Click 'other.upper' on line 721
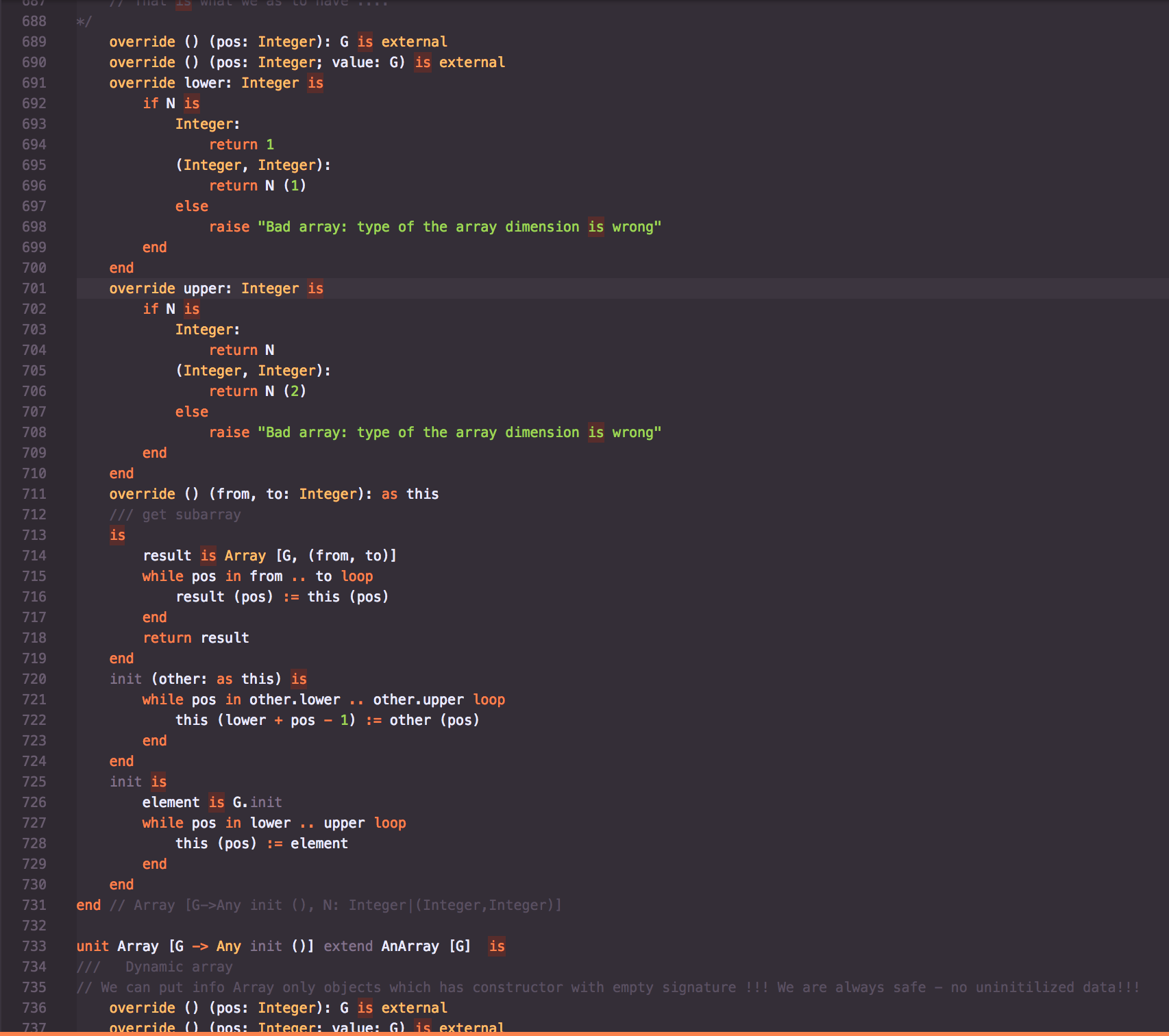 418,700
